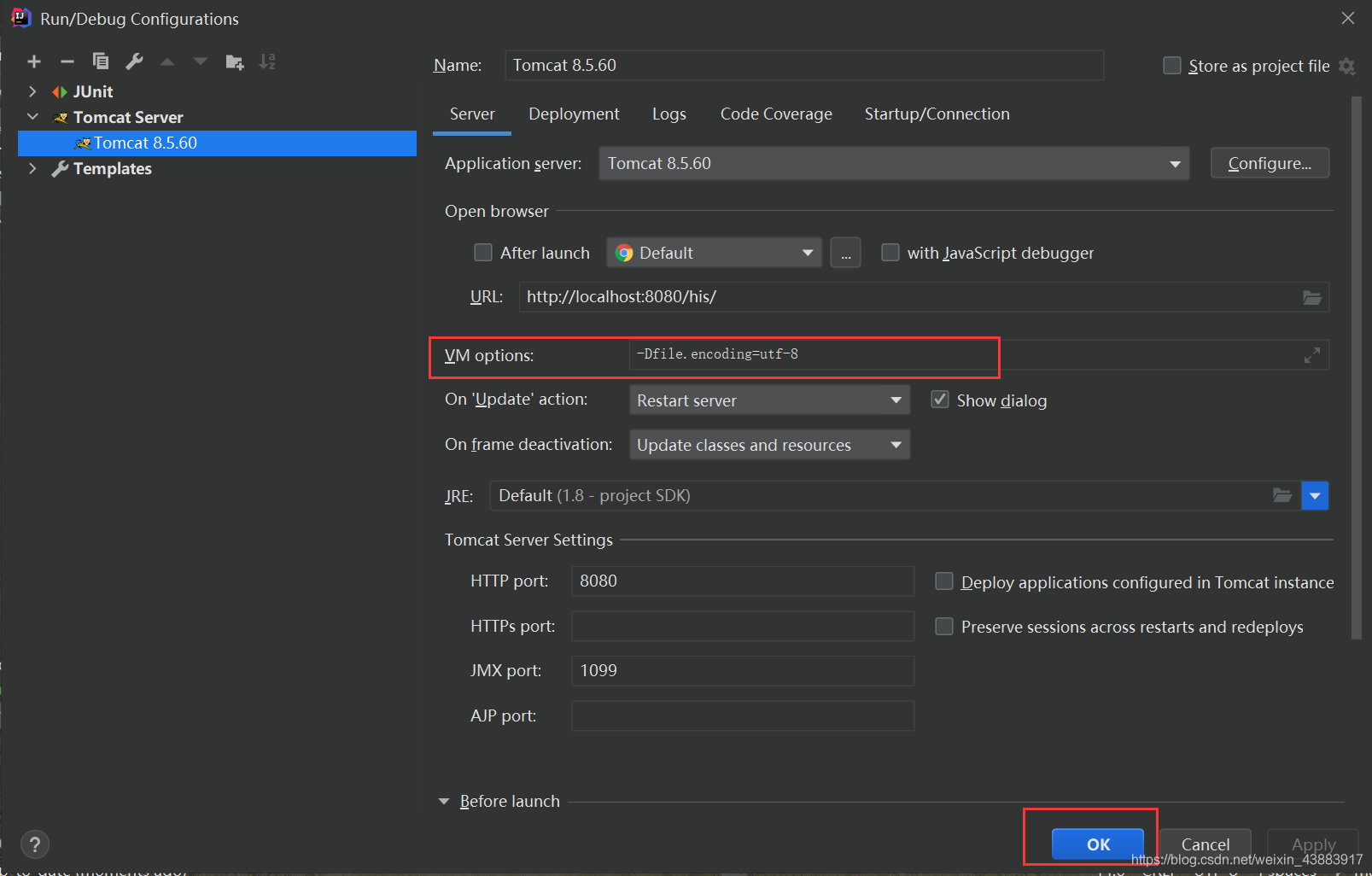This screenshot has height=876, width=1372.
Task: Add a new configuration with the plus icon
Action: [34, 61]
